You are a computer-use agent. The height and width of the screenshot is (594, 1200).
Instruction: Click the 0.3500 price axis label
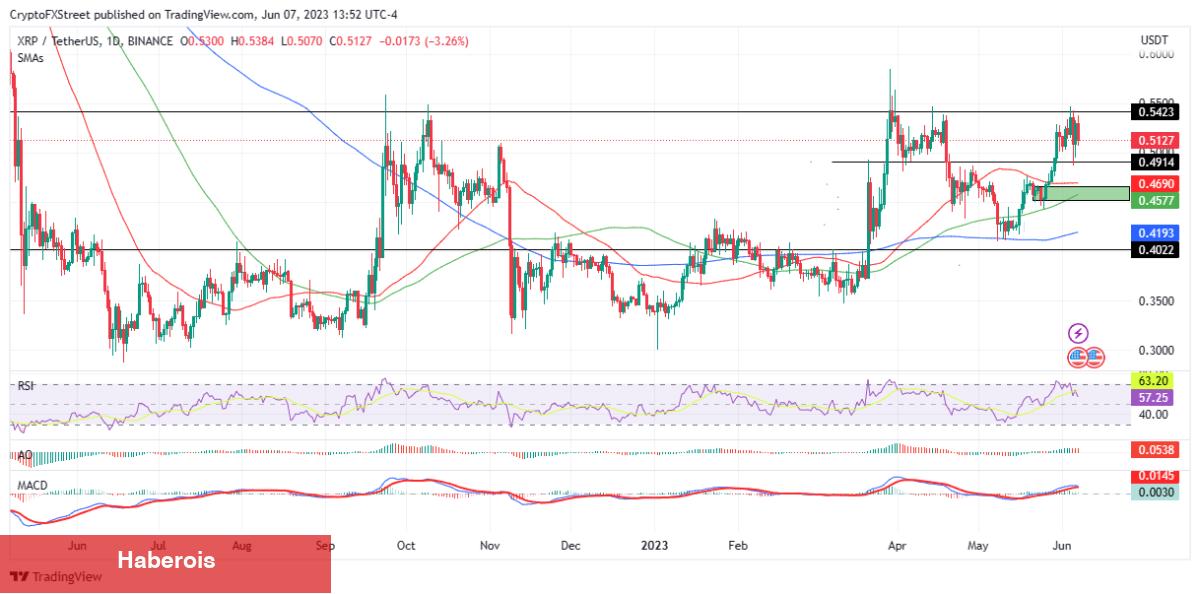point(1156,301)
